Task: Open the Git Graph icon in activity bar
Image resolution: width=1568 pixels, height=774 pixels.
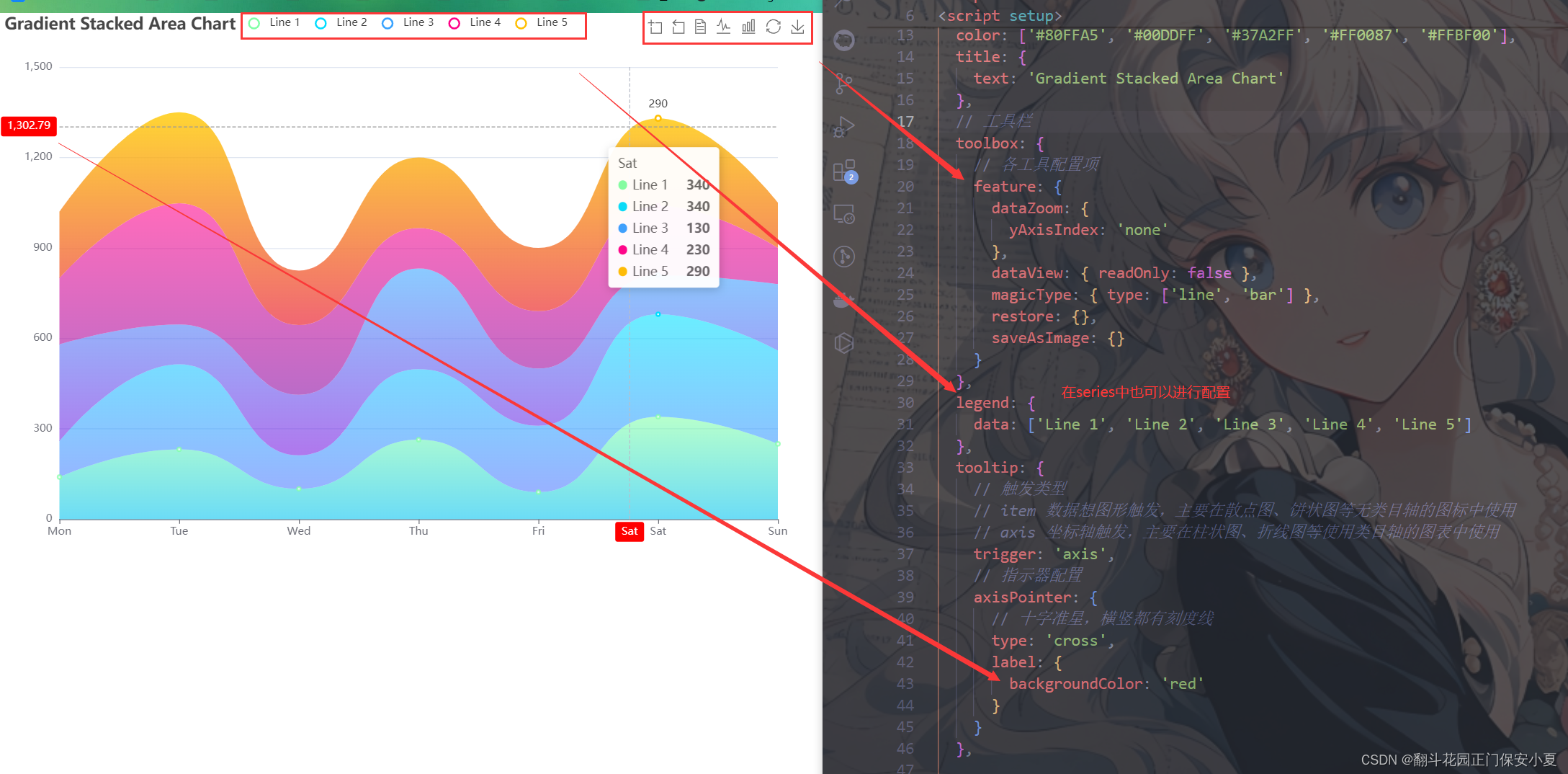Action: click(843, 257)
